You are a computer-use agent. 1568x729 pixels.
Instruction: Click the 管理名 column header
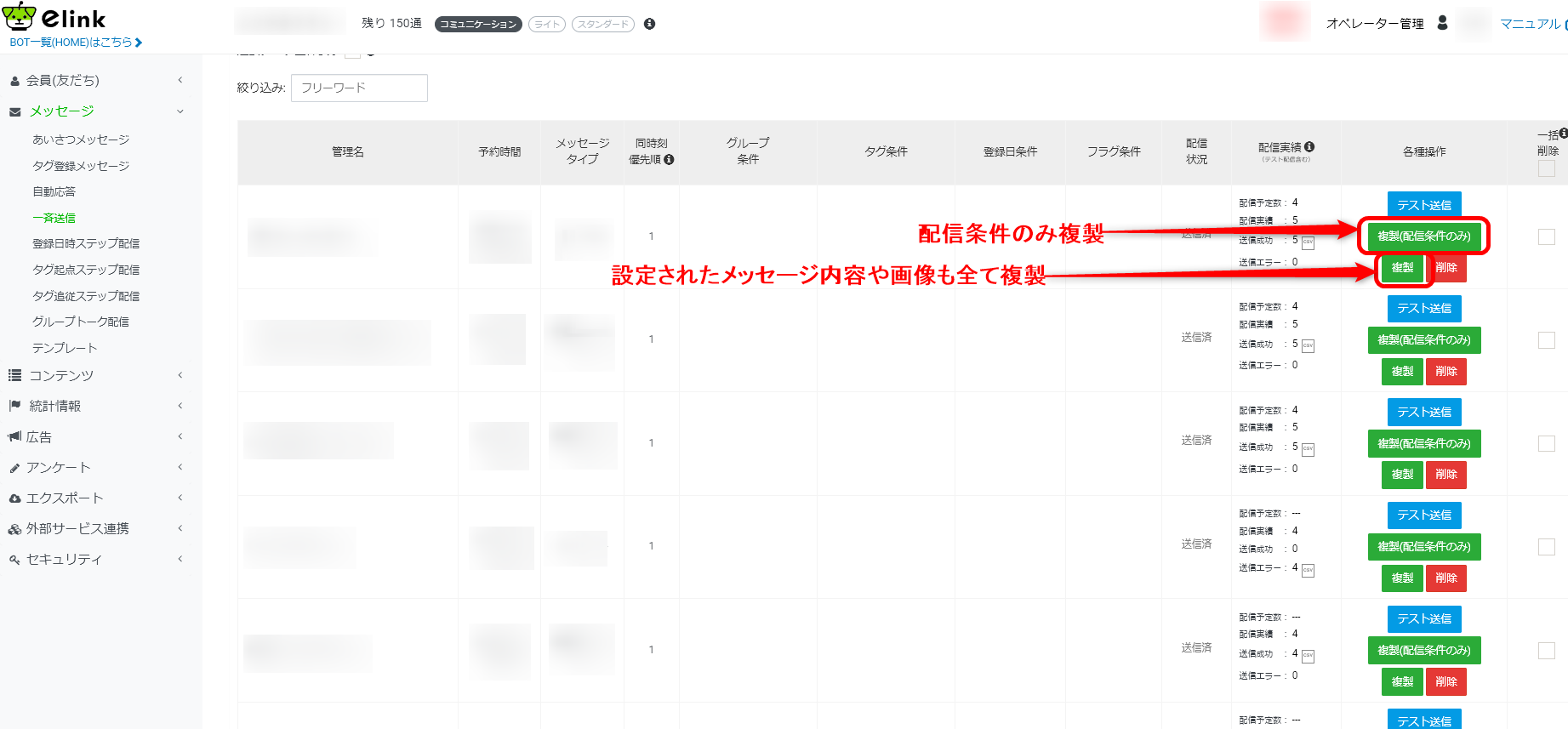point(348,152)
